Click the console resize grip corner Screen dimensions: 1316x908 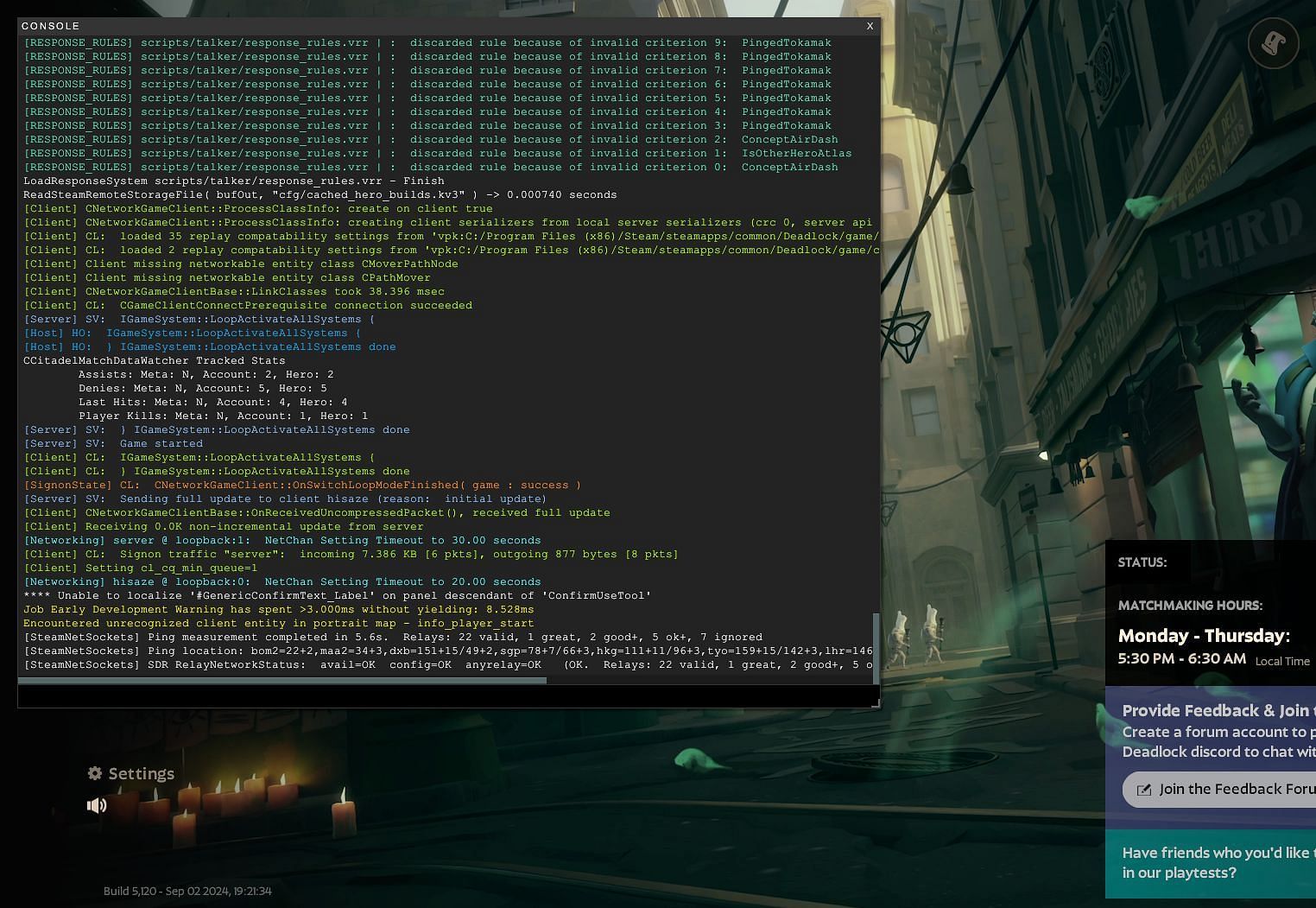click(875, 703)
